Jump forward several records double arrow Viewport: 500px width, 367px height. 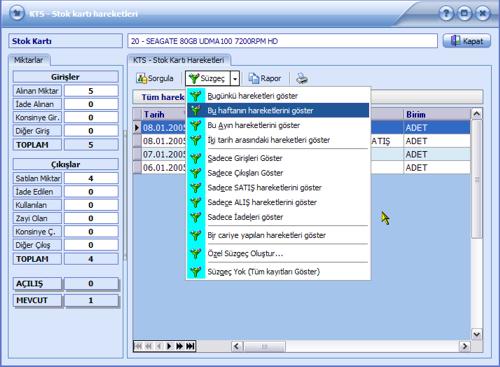click(179, 346)
